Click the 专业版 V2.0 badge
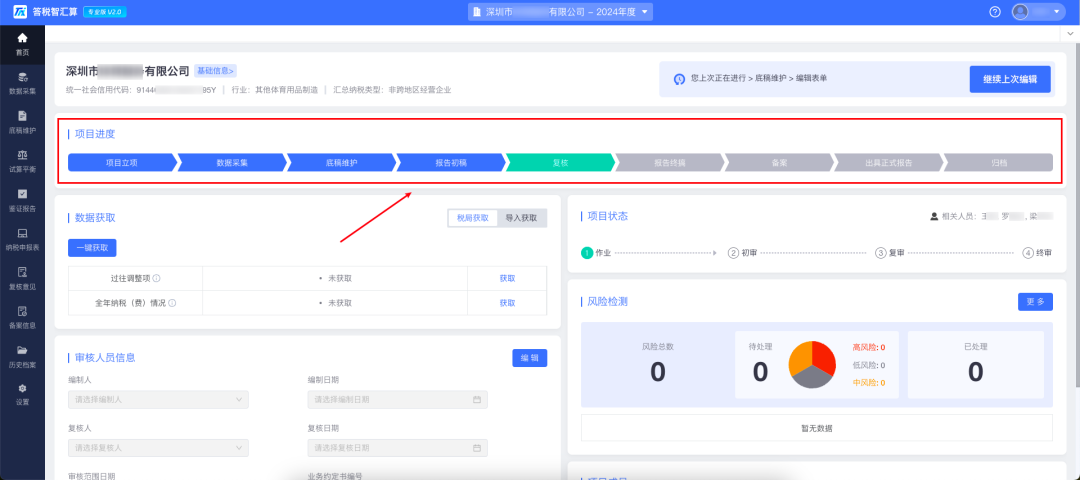This screenshot has height=480, width=1080. [x=104, y=12]
